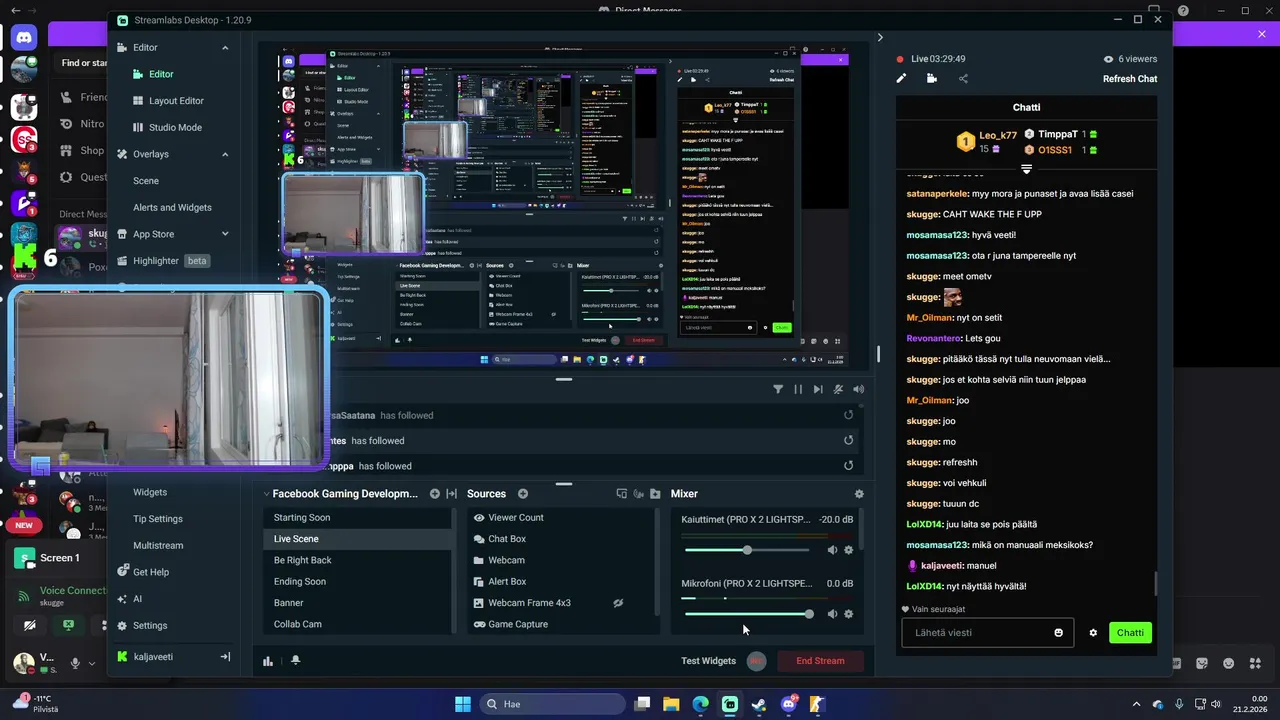This screenshot has height=720, width=1280.
Task: Open the emoji picker in chat input
Action: click(x=1059, y=632)
